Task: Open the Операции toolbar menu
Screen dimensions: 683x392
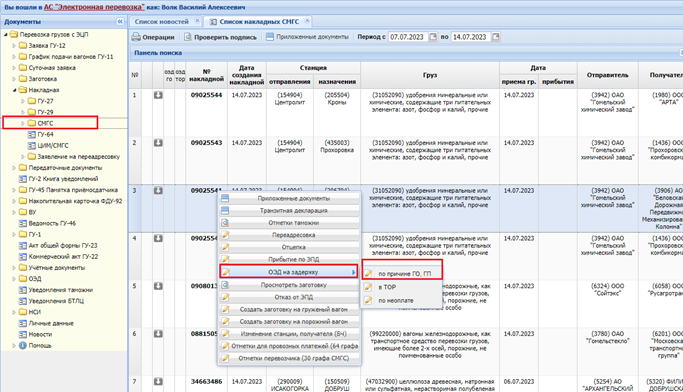Action: tap(153, 37)
